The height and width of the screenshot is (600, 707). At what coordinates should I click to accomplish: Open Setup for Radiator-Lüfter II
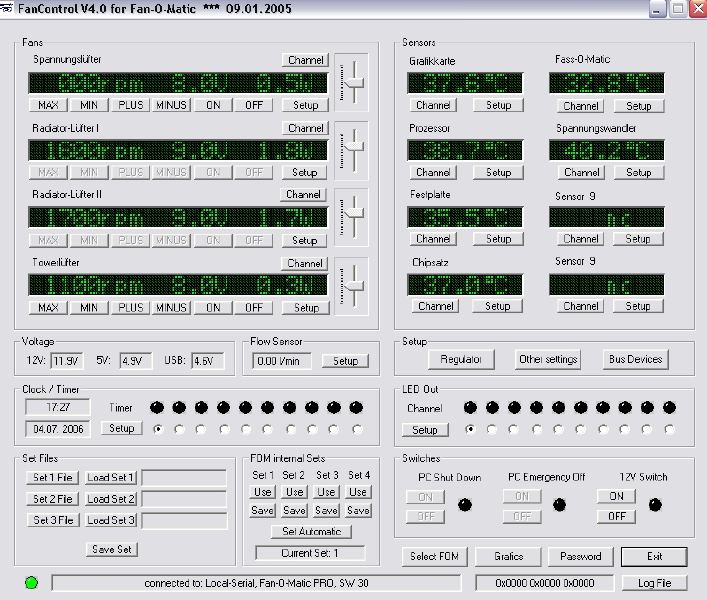pyautogui.click(x=305, y=240)
